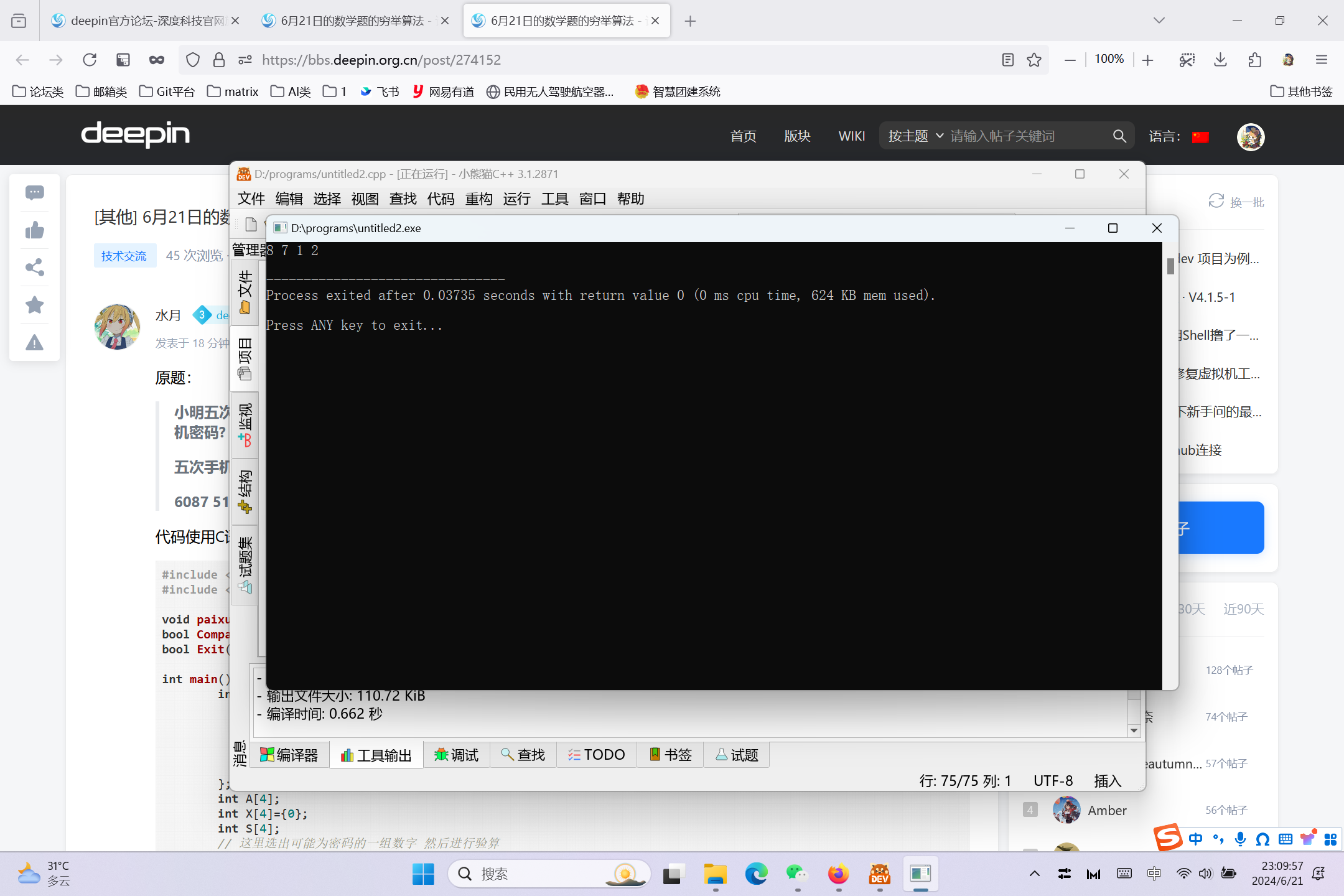Click the console window vertical scrollbar thumb
This screenshot has height=896, width=1344.
(x=1170, y=266)
